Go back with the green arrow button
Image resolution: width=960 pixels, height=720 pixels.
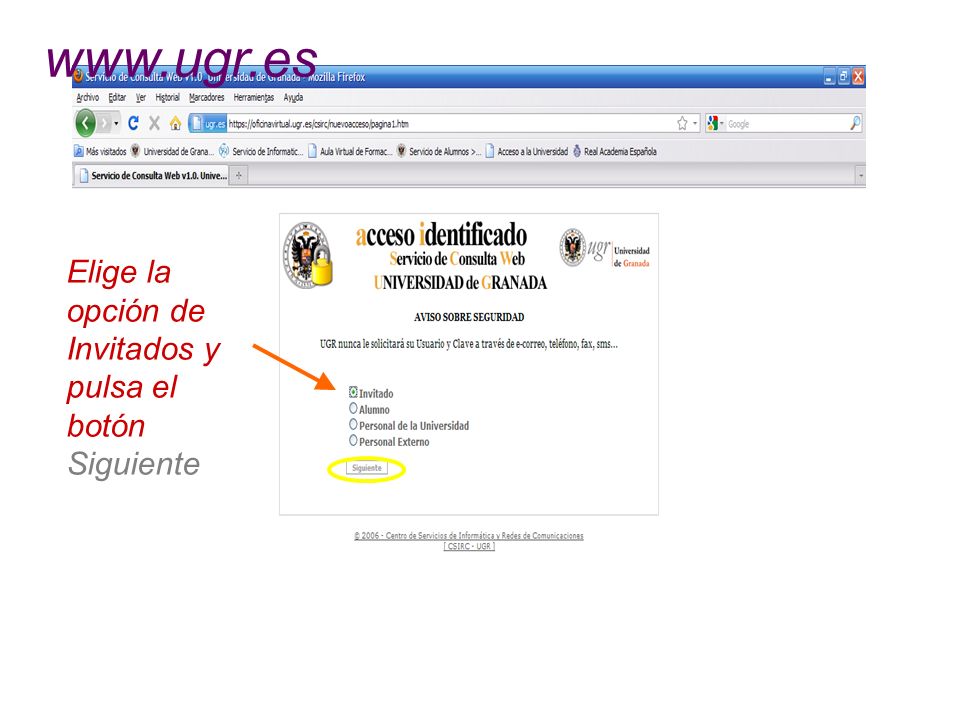coord(85,124)
